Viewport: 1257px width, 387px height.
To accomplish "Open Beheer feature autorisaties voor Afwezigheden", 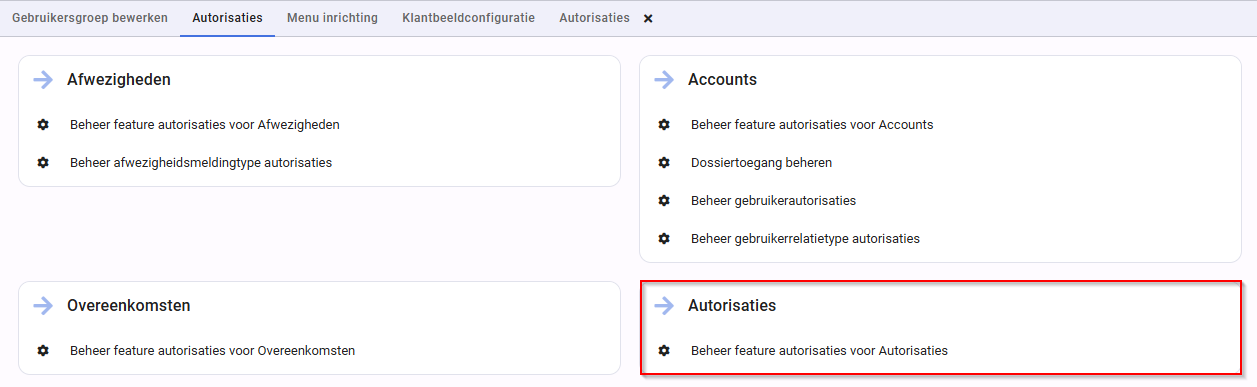I will click(205, 125).
